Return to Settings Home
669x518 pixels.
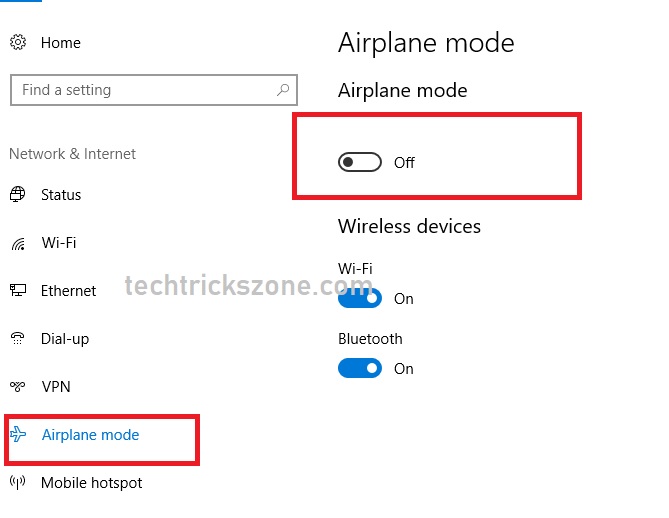pos(61,43)
